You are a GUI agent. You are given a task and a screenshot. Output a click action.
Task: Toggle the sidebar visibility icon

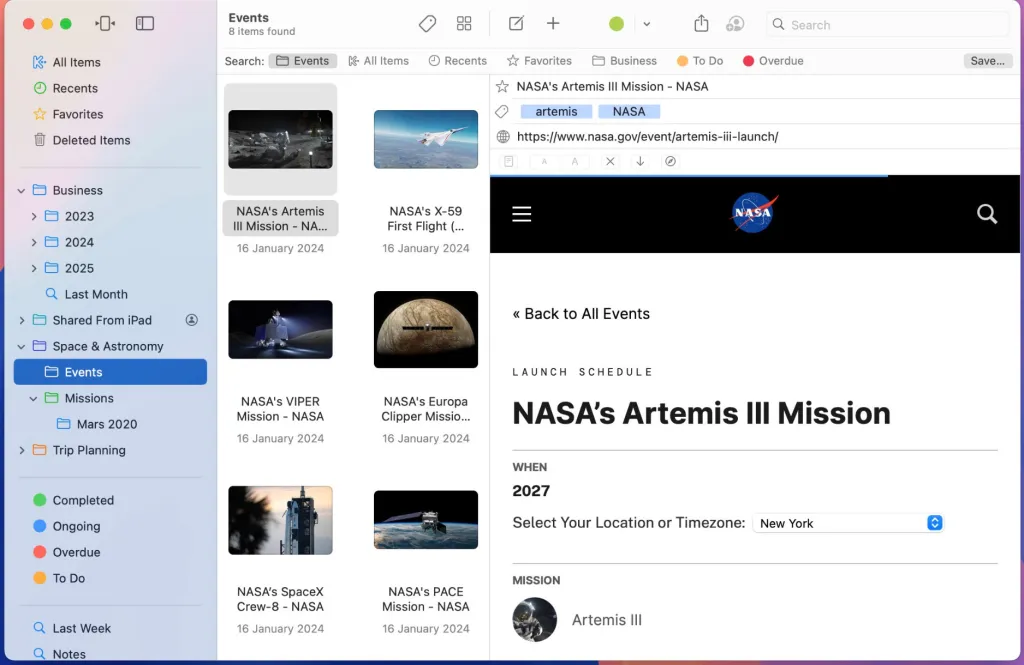click(x=145, y=24)
